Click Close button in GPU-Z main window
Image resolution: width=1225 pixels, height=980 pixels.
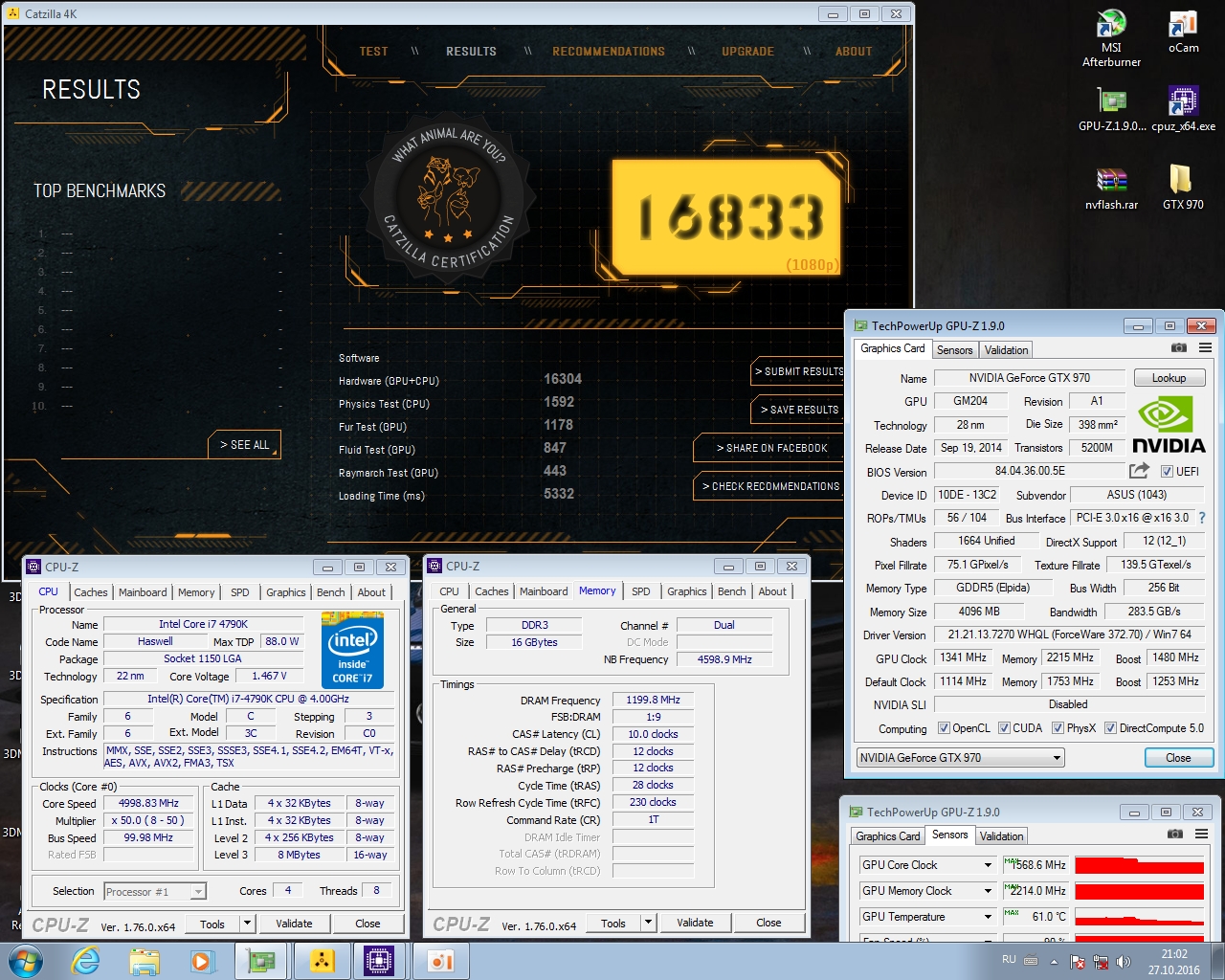coord(1178,757)
